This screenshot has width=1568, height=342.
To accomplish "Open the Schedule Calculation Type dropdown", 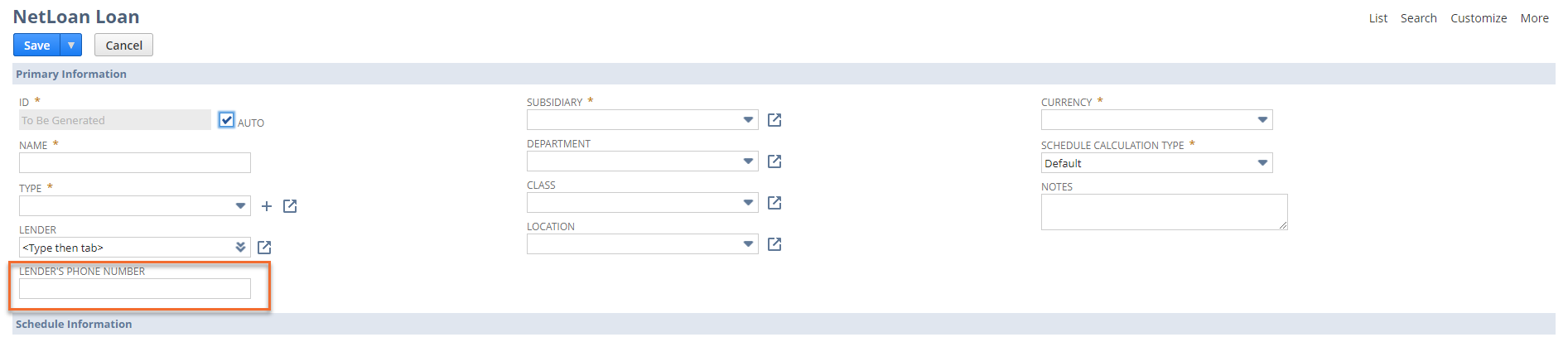I will coord(1157,163).
